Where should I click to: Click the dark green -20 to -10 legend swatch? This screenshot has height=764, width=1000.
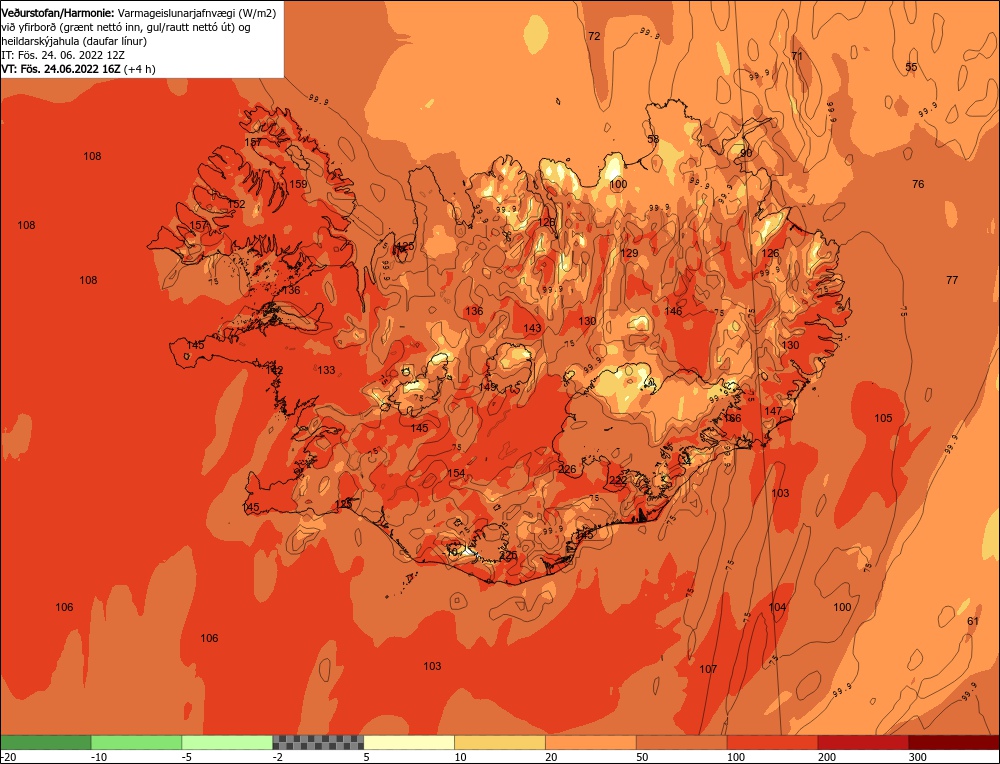[46, 742]
